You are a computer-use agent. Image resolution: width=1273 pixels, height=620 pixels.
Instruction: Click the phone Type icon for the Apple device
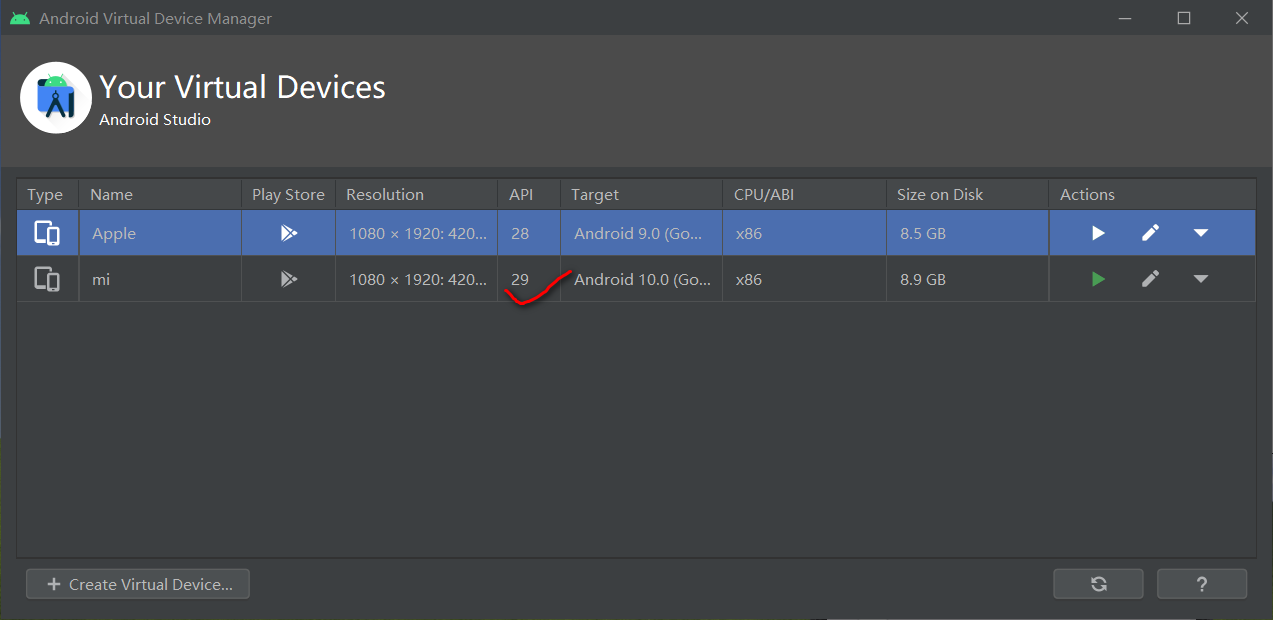tap(46, 232)
